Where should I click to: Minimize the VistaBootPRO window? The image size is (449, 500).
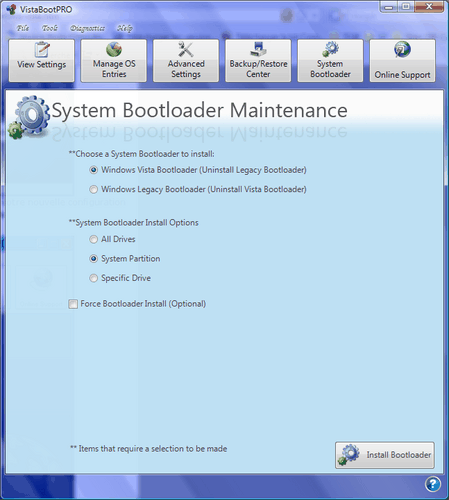389,7
